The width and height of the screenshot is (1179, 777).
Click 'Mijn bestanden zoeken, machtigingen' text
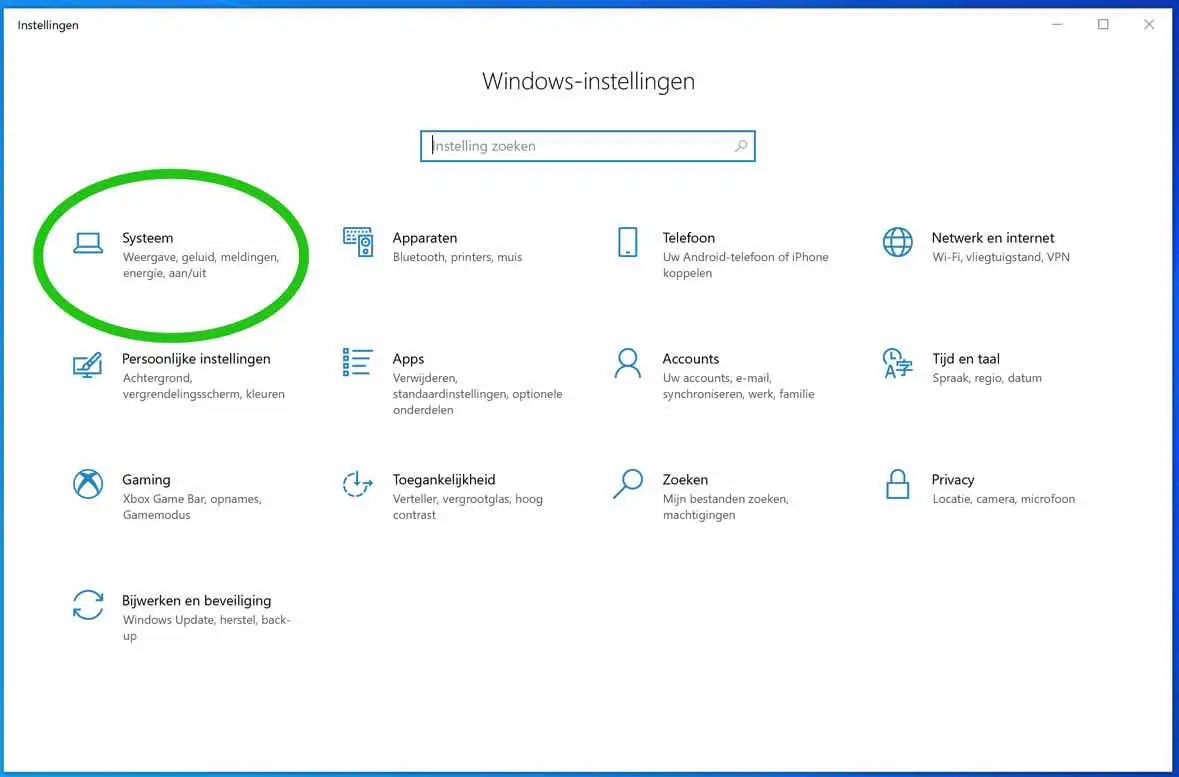pyautogui.click(x=726, y=507)
